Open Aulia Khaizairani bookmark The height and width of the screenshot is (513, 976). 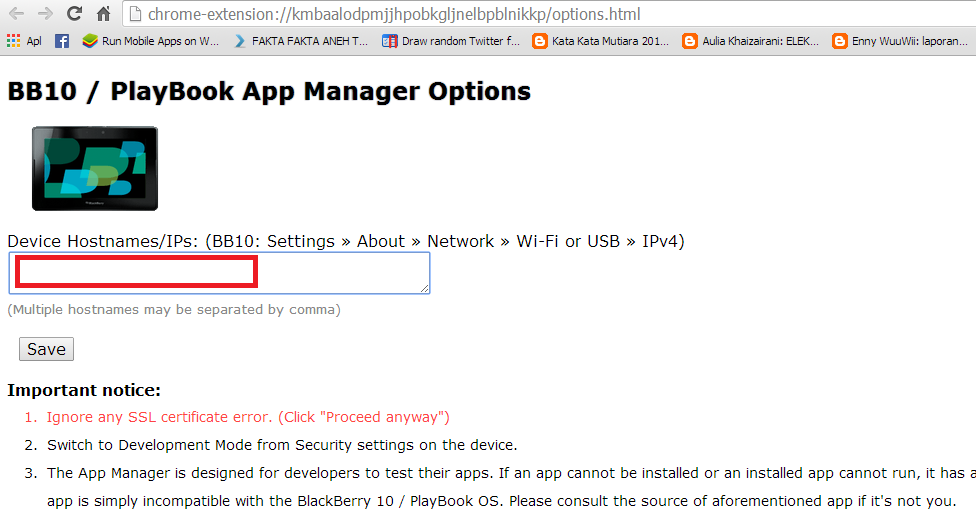(x=751, y=41)
